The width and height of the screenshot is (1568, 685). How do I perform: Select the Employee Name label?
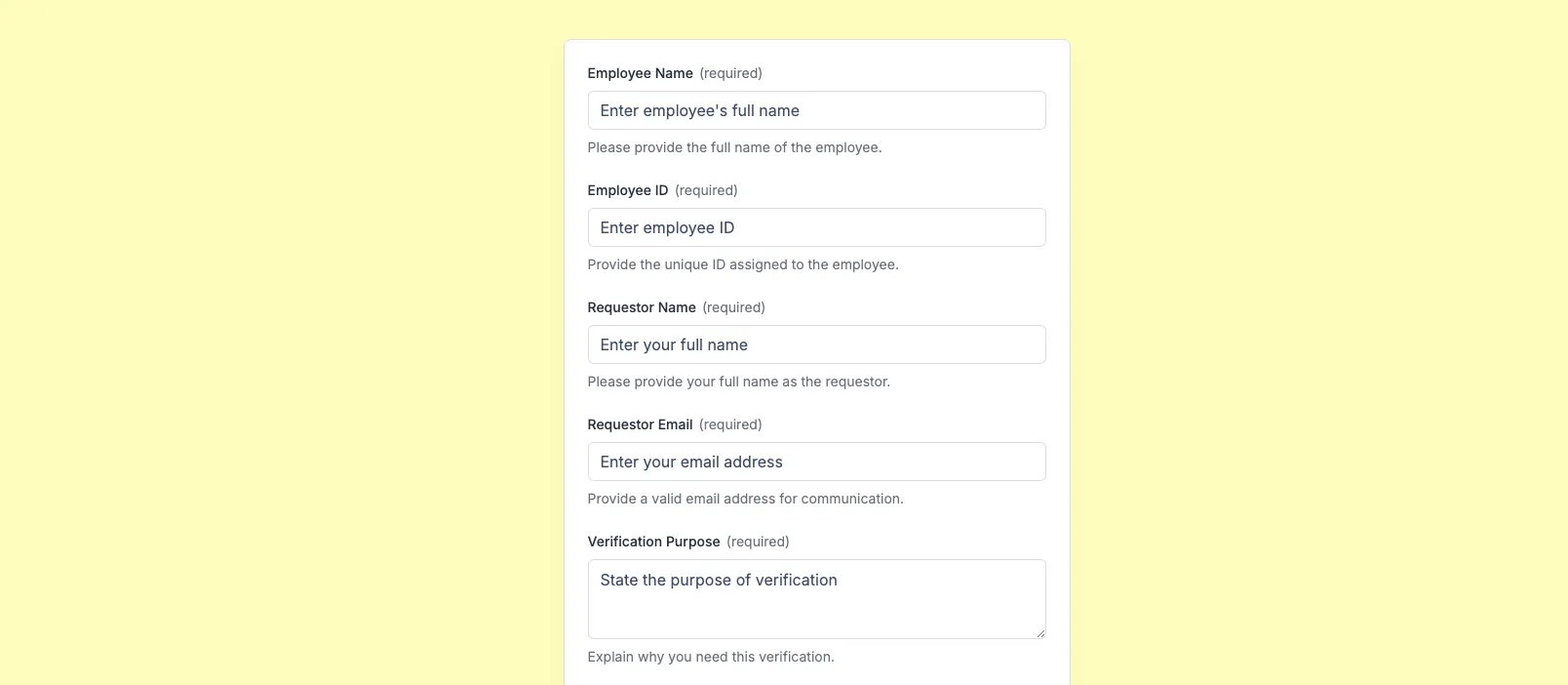point(640,73)
